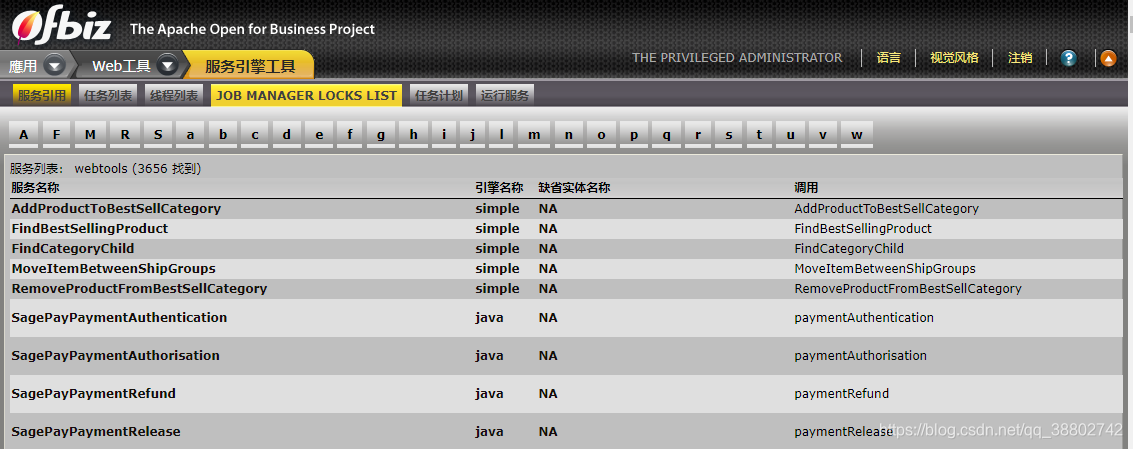This screenshot has height=449, width=1133.
Task: Open AddProductToBestSellCategory service name
Action: pos(116,208)
